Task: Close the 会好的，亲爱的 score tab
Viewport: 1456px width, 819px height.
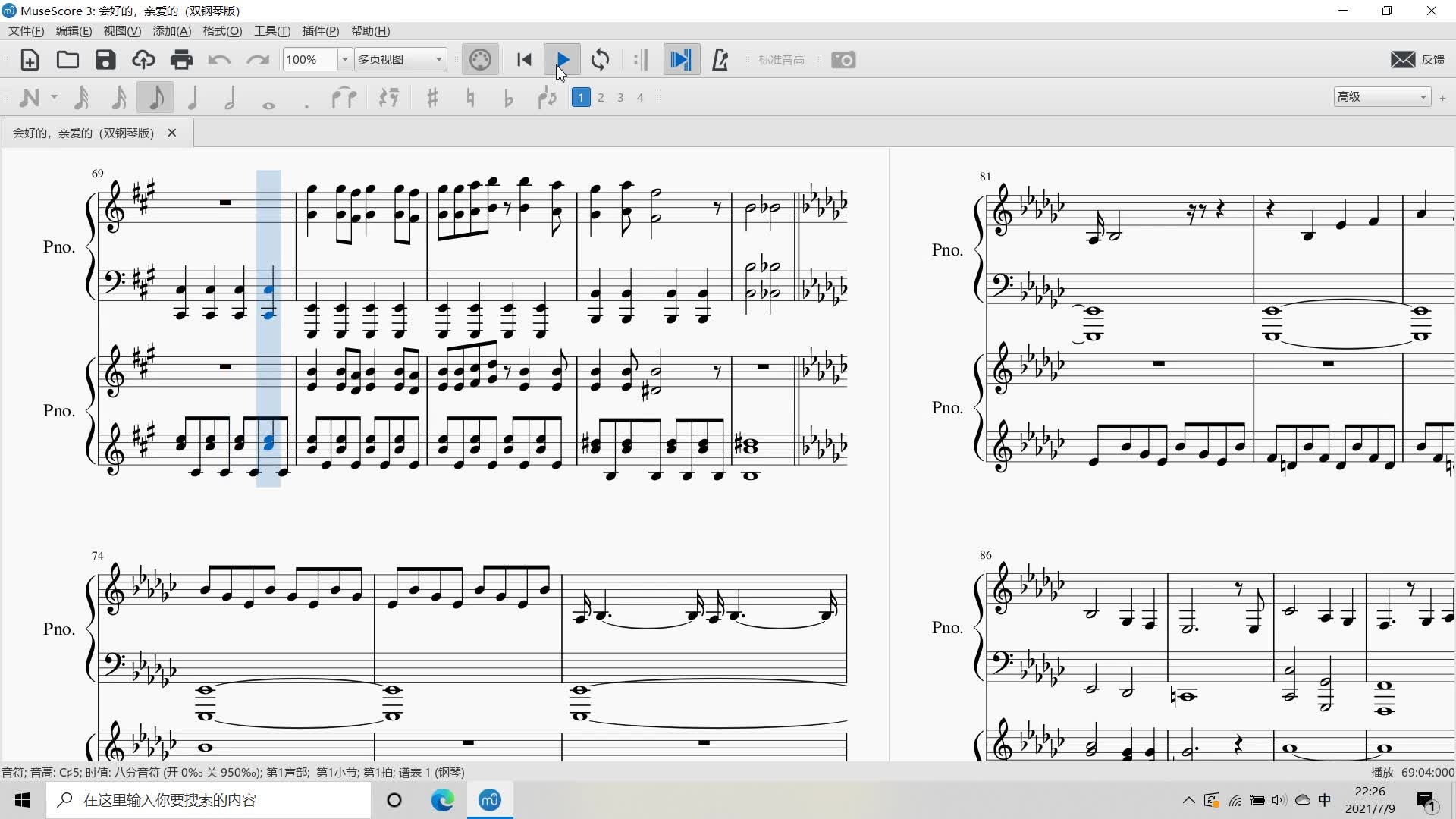Action: [x=172, y=133]
